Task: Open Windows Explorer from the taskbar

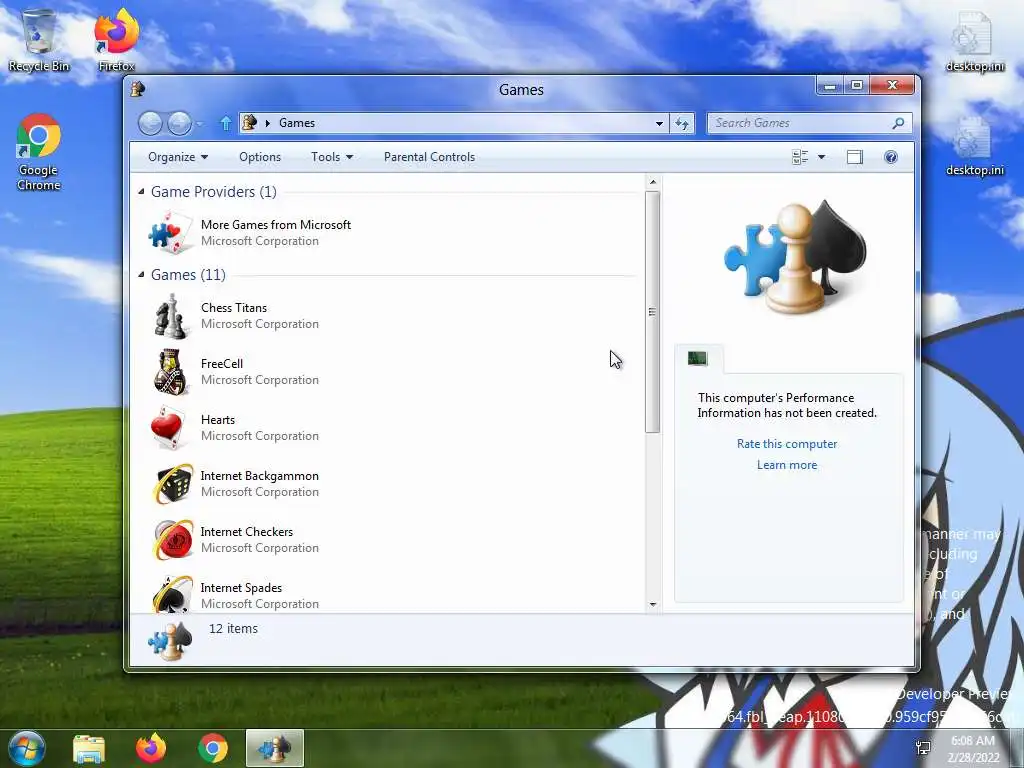Action: 89,748
